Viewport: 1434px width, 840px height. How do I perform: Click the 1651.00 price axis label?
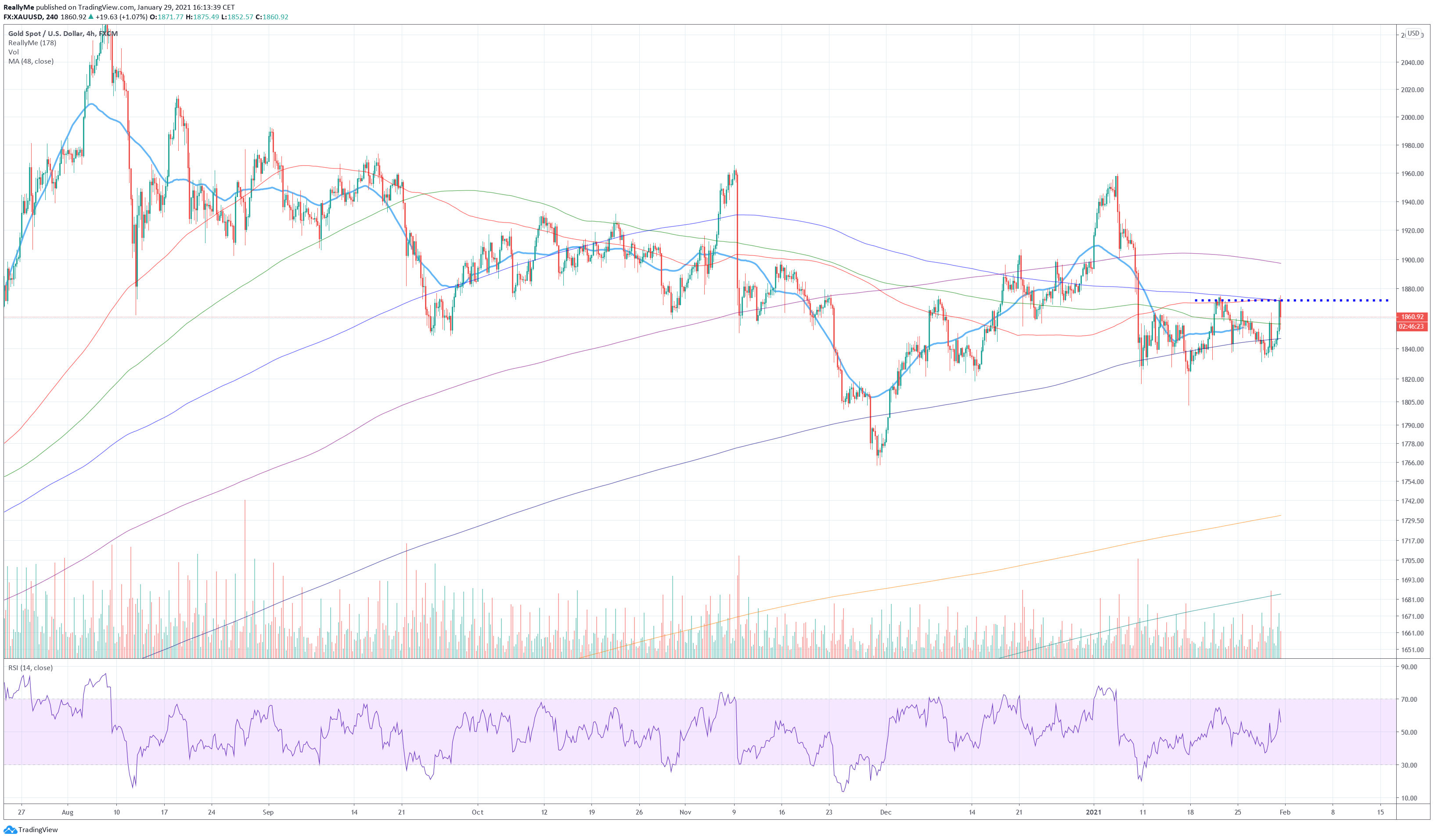click(1412, 650)
